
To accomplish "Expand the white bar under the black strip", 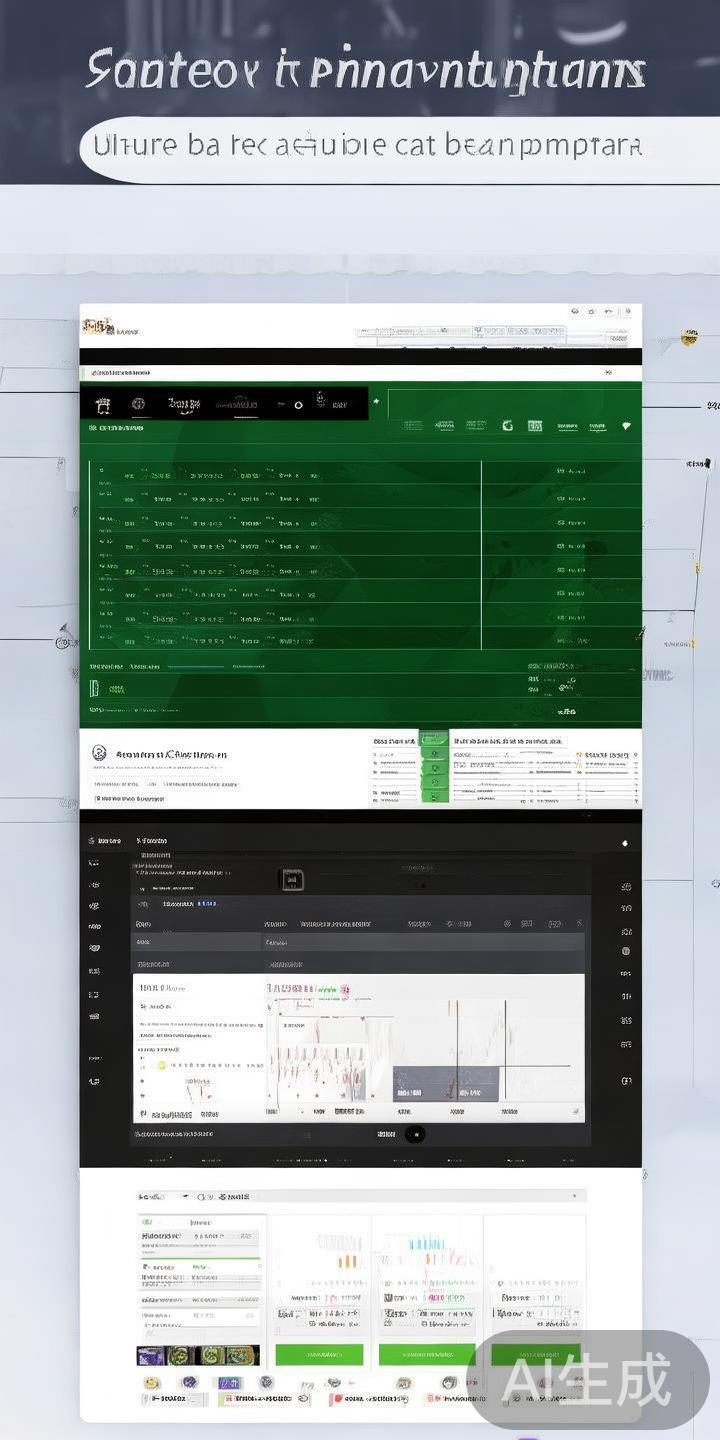I will [x=360, y=373].
